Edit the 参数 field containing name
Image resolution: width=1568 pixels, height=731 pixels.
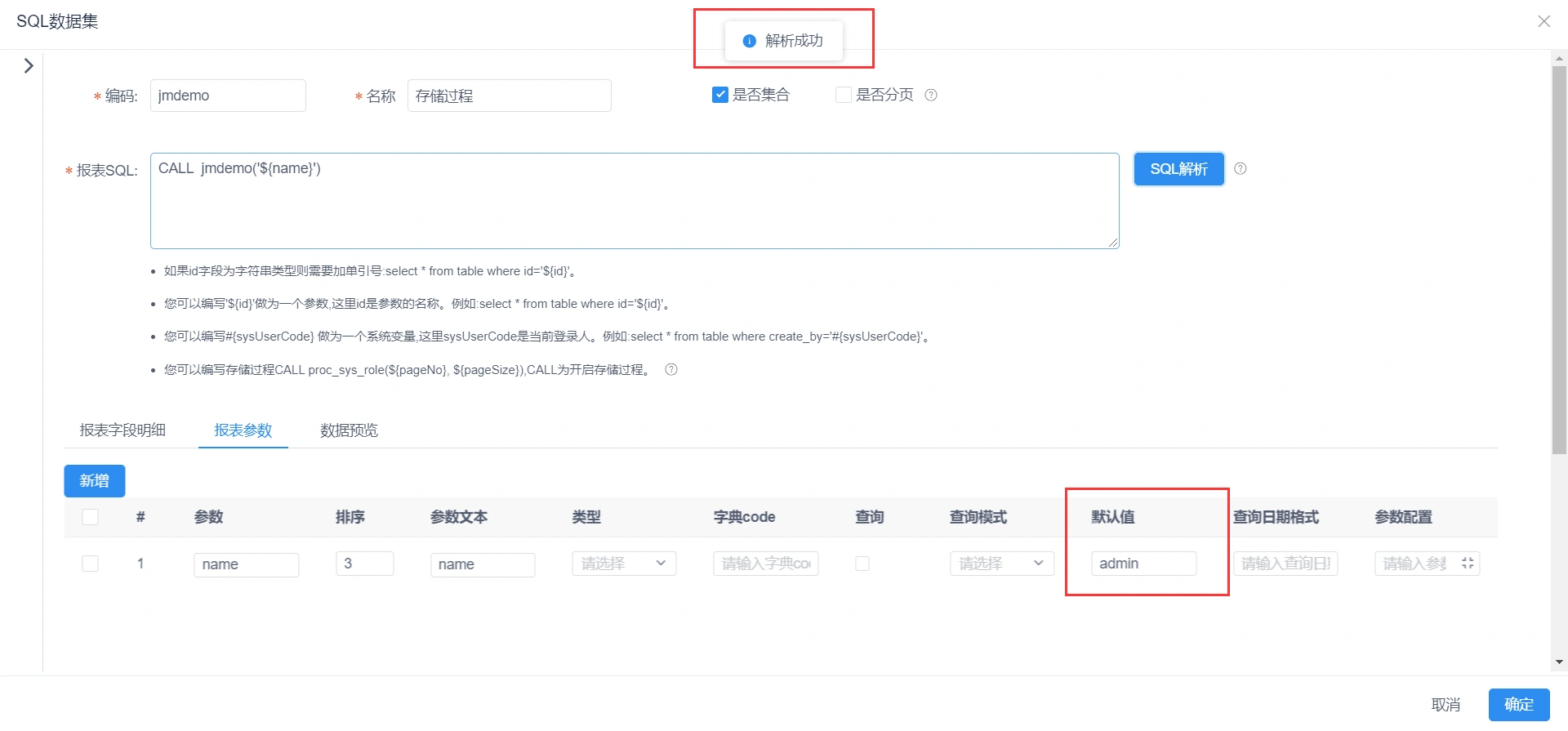click(x=247, y=564)
